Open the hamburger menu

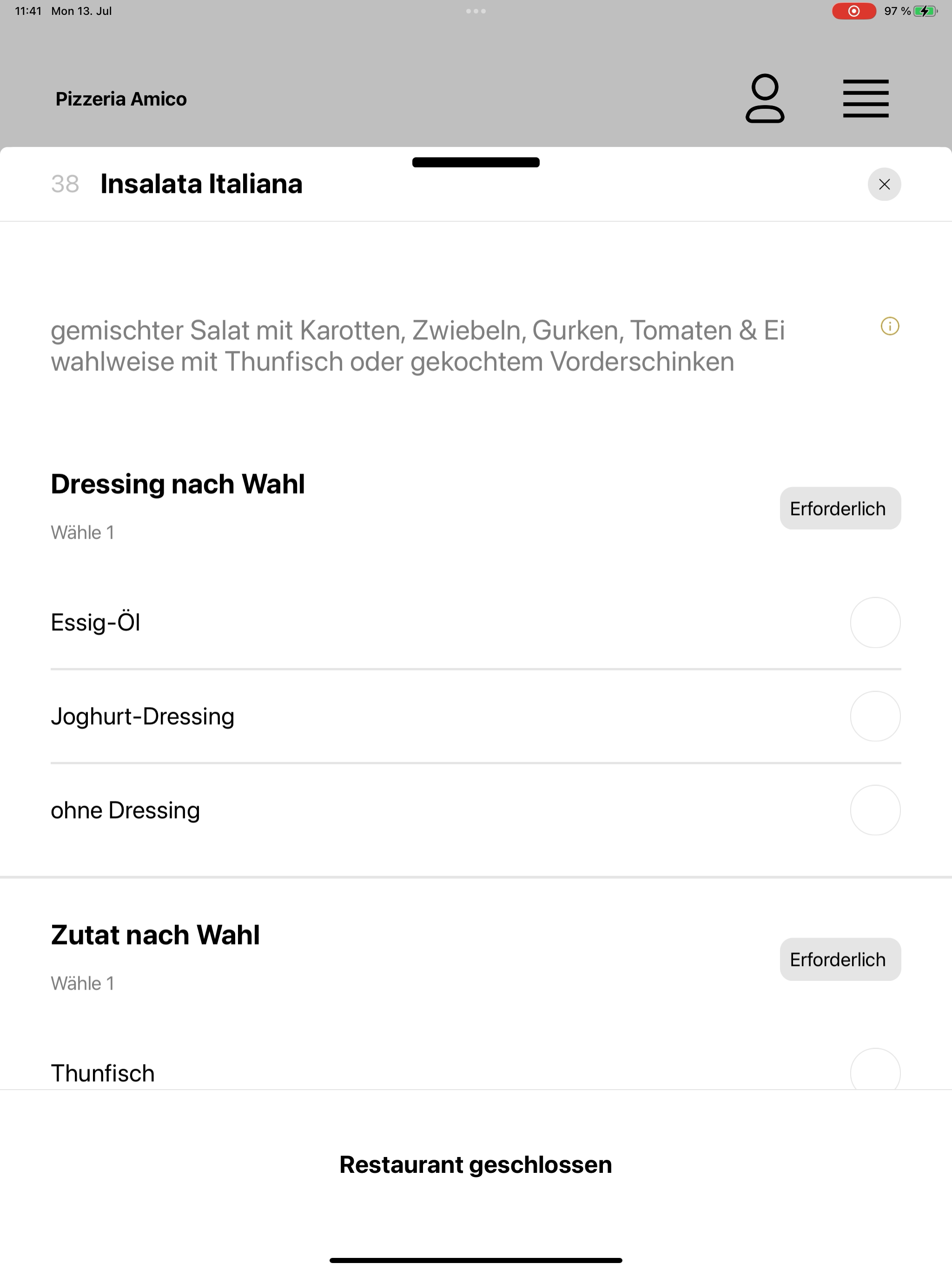865,99
